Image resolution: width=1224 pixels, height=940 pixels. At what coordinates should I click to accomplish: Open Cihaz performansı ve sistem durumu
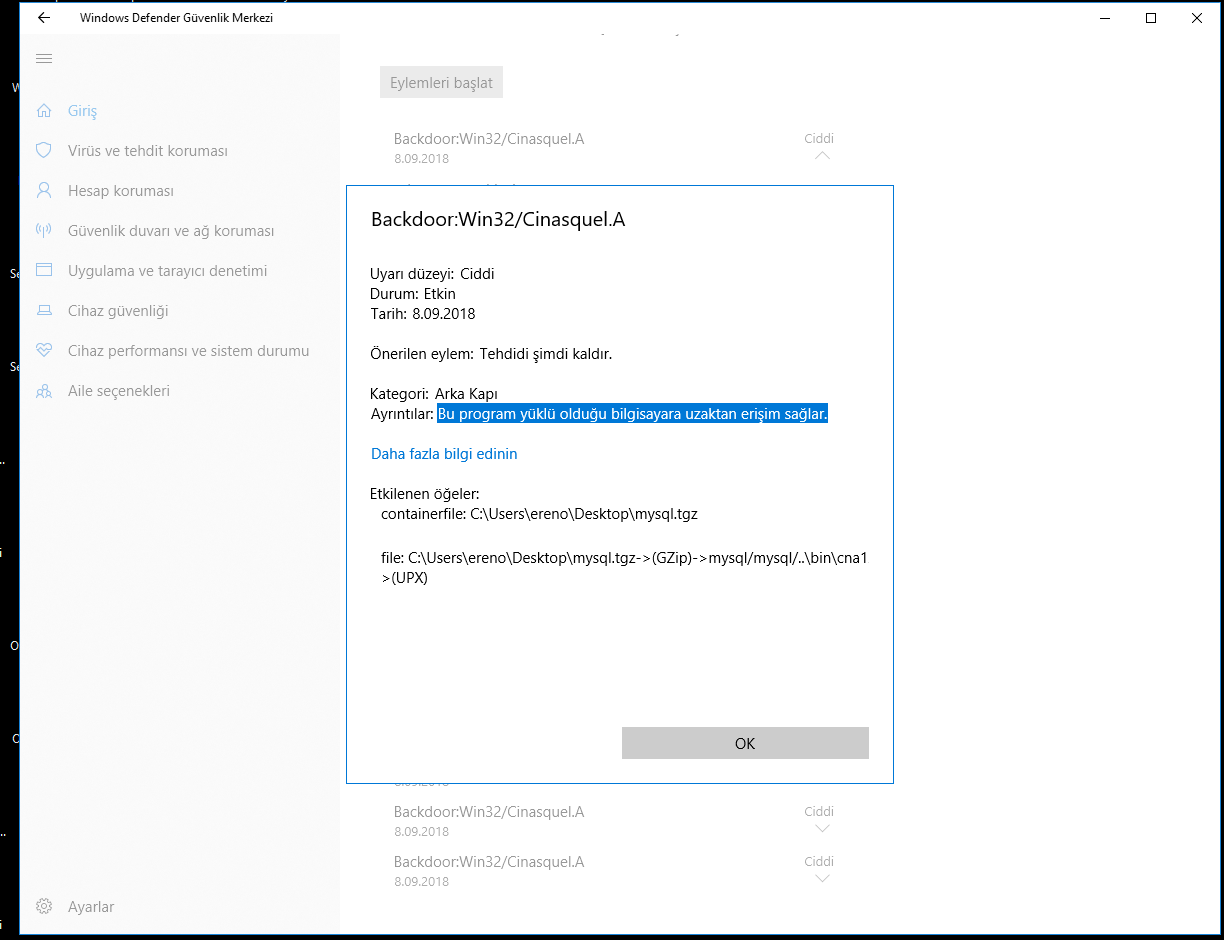(189, 351)
